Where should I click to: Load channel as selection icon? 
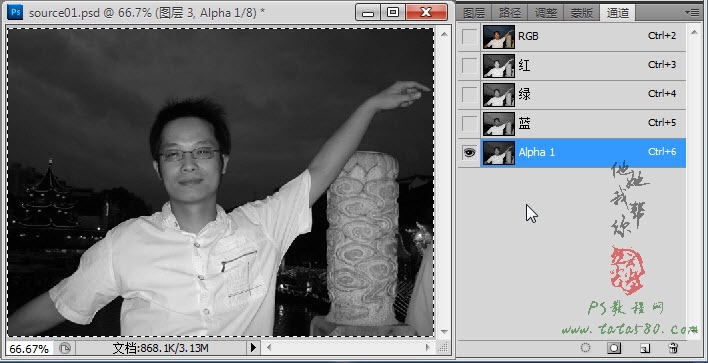[x=586, y=348]
